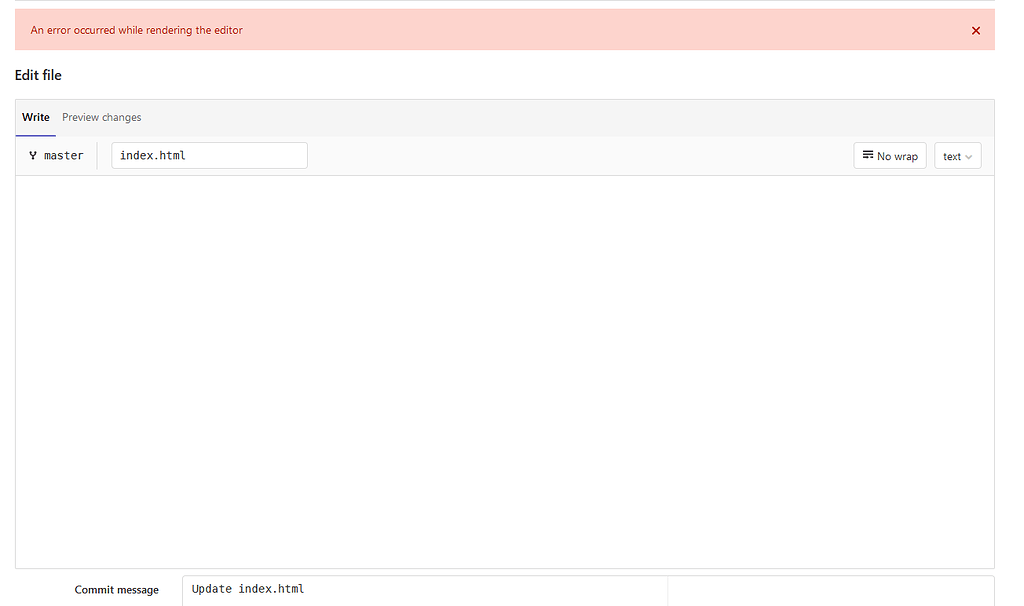Select the Write tab
The width and height of the screenshot is (1024, 606).
[35, 117]
